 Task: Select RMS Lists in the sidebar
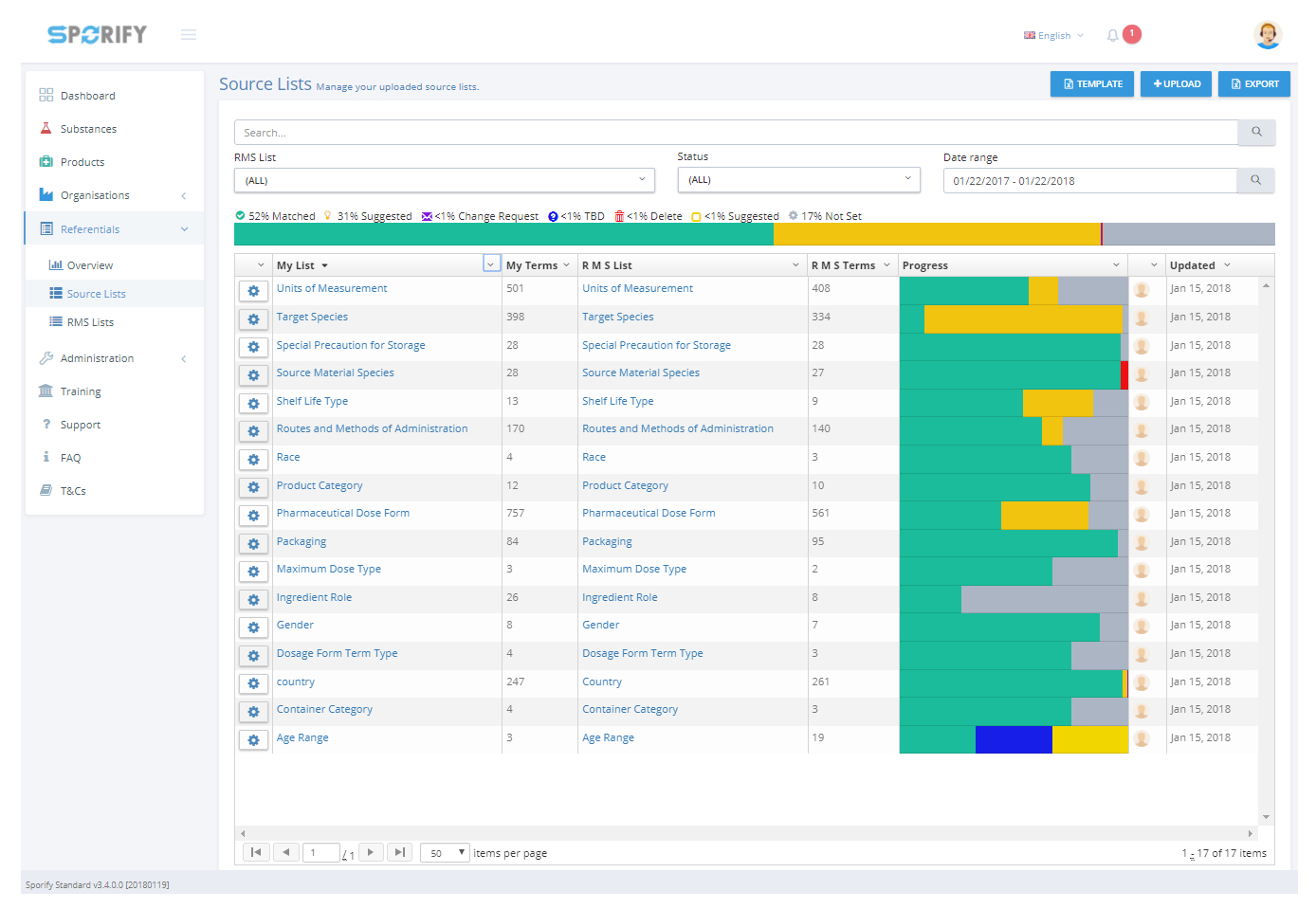pos(89,321)
